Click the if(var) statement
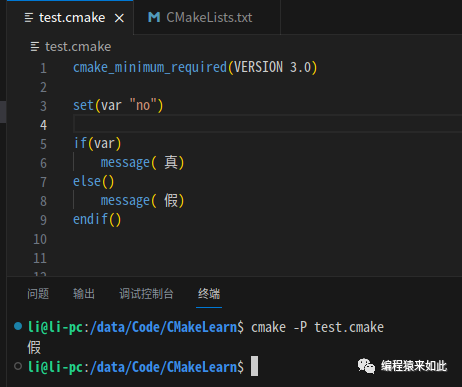This screenshot has height=387, width=462. pos(97,144)
